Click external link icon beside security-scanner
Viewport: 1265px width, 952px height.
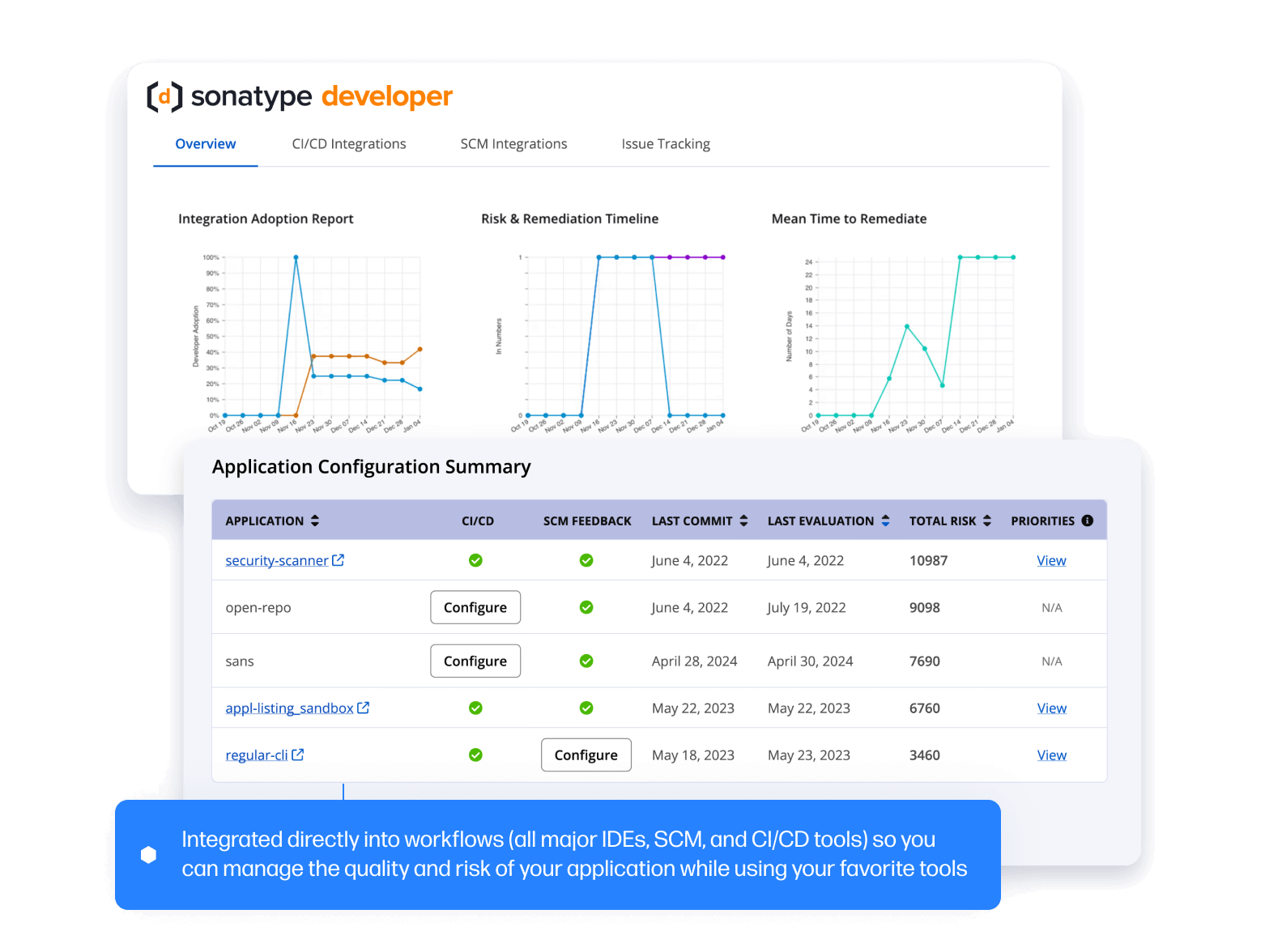[339, 559]
